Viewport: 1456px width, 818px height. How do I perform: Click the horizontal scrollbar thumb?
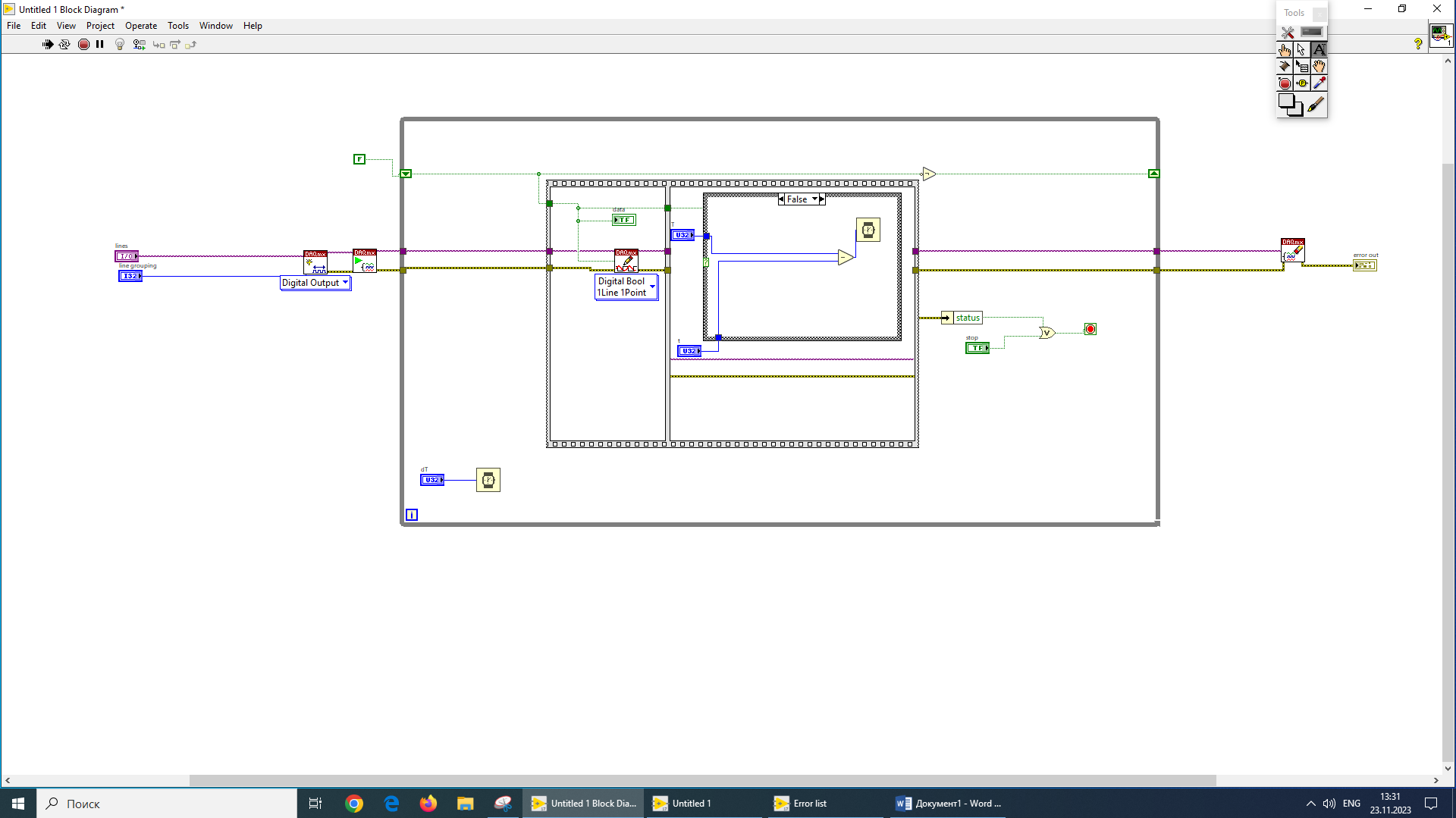pyautogui.click(x=702, y=780)
